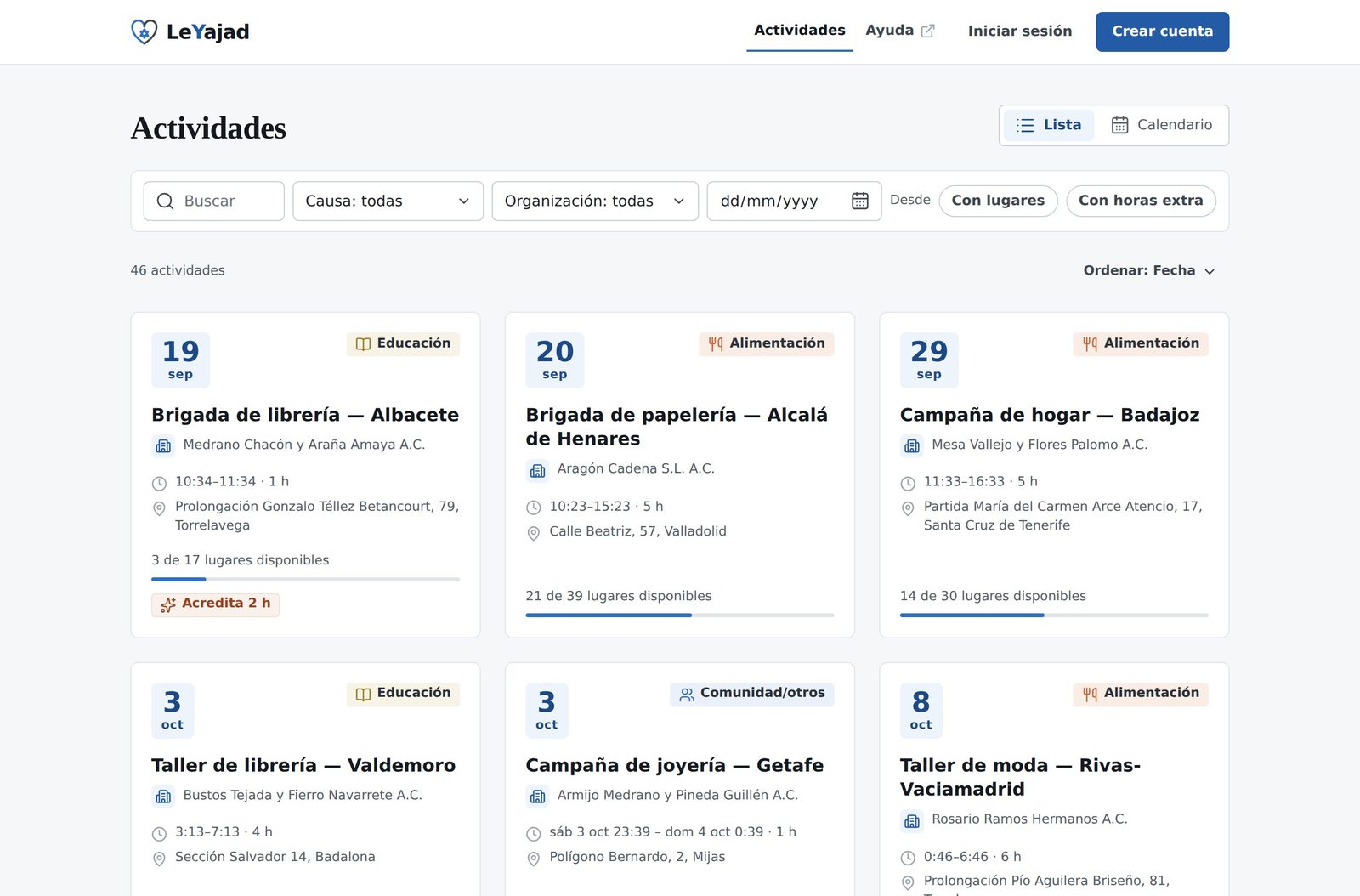Click the Acredita 2 h badge text
The image size is (1360, 896).
tap(226, 603)
